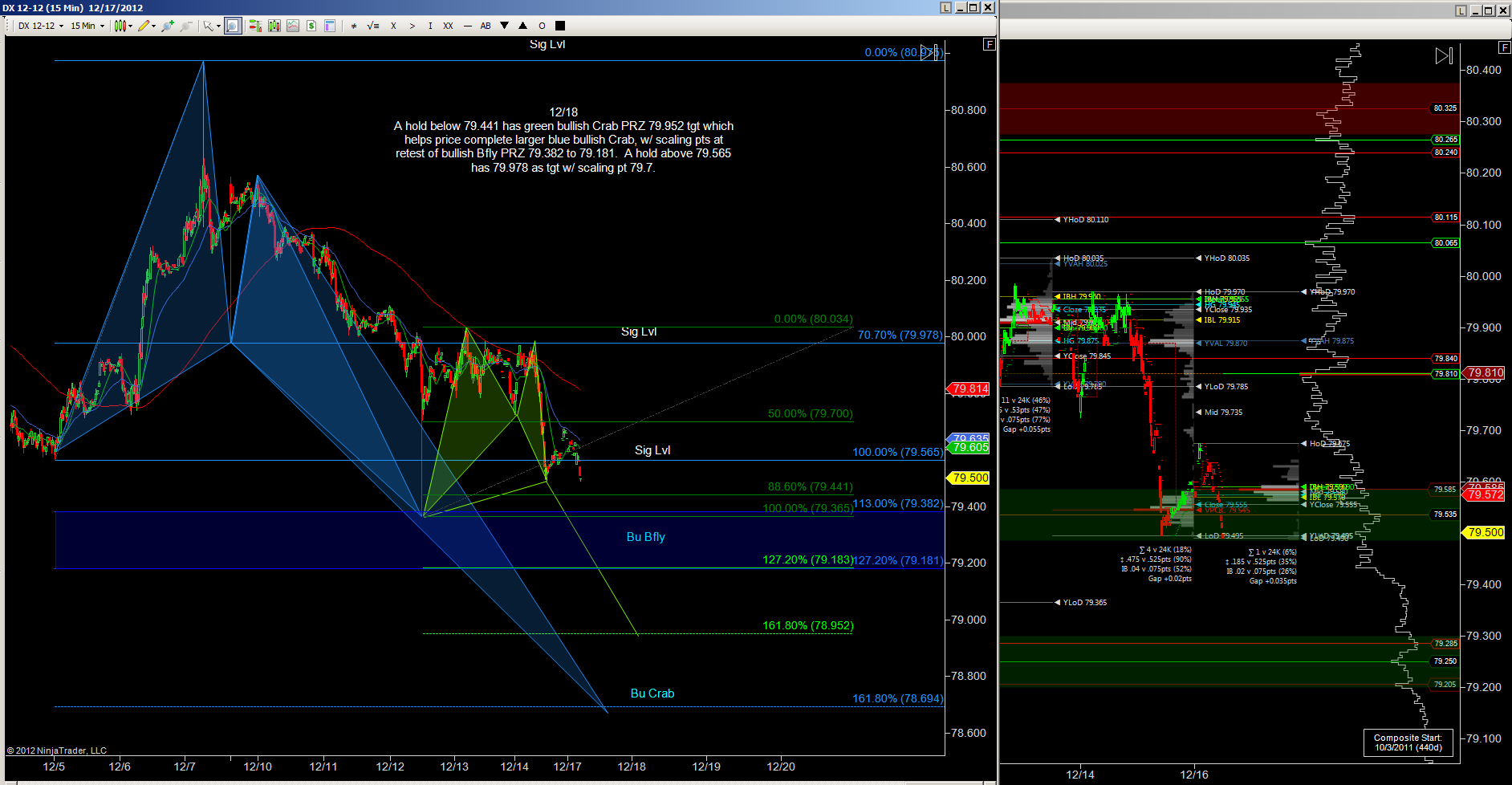The image size is (1512, 785).
Task: Click the zoom in magnifier icon
Action: click(x=167, y=26)
